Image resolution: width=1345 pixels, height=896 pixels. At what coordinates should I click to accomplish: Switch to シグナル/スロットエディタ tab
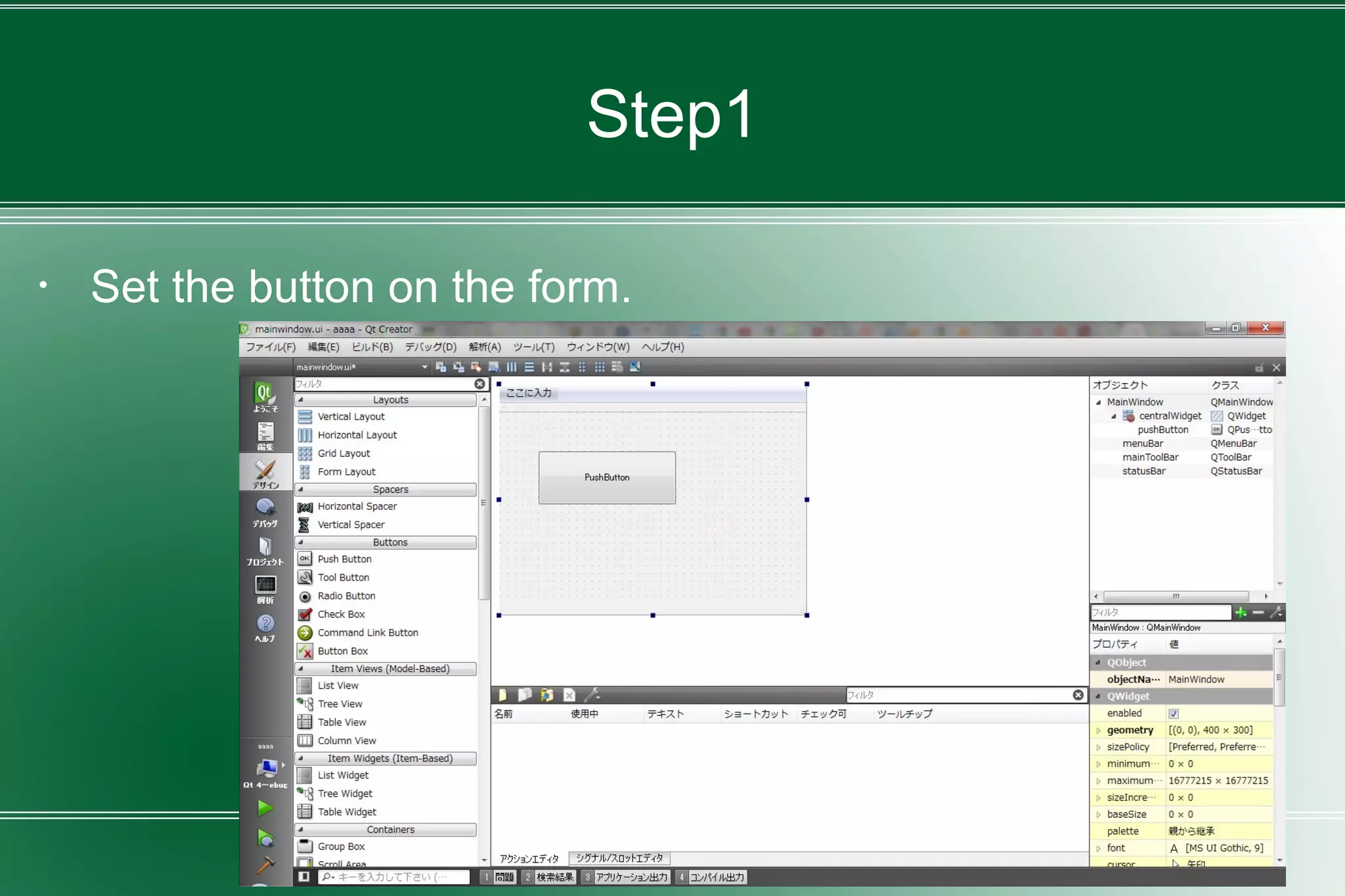point(619,858)
